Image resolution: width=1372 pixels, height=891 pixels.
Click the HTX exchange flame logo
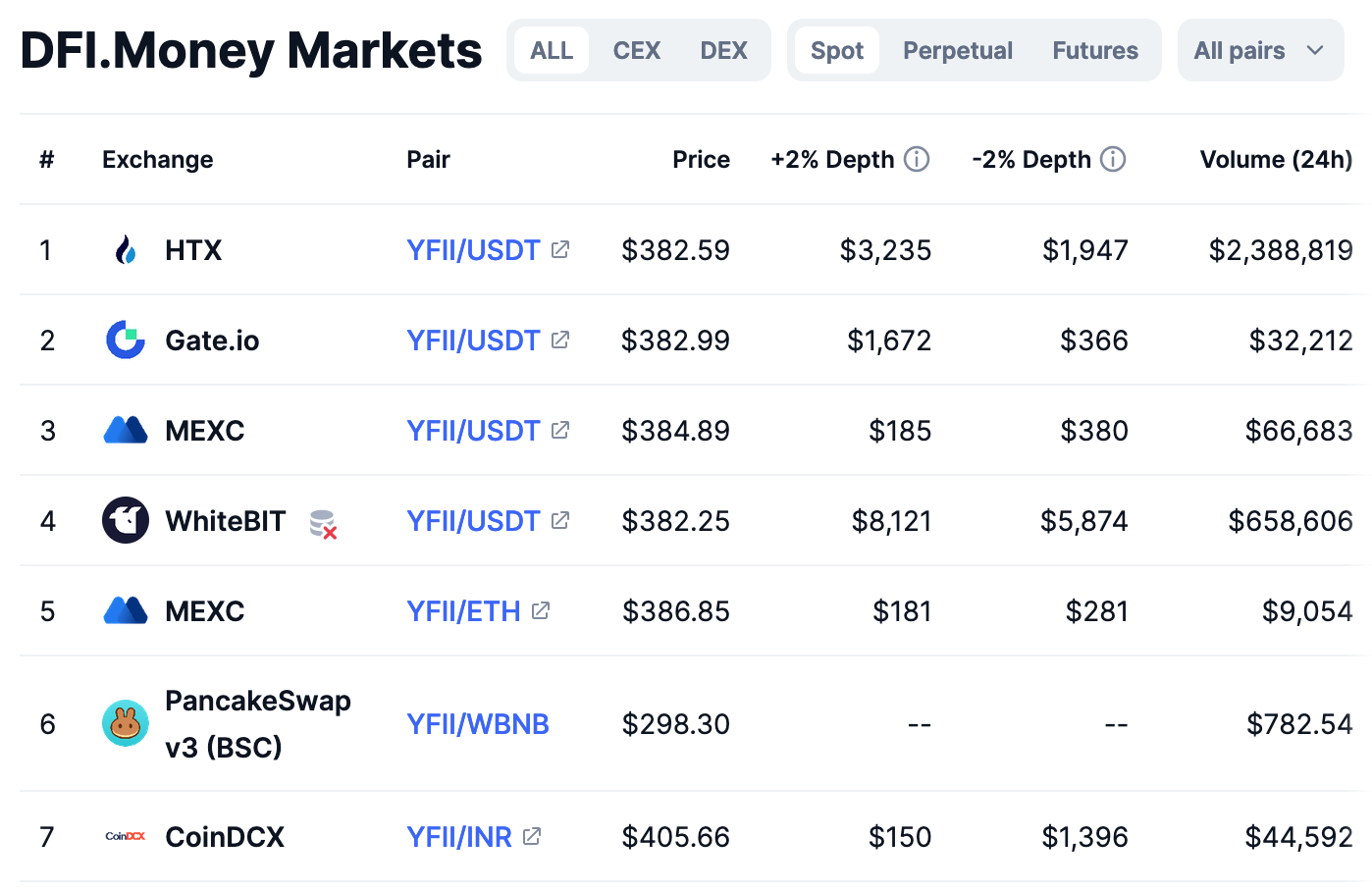[126, 250]
